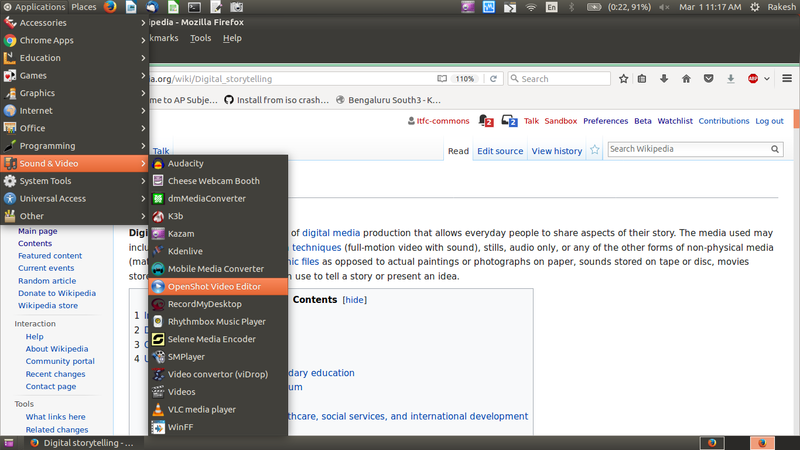Open Universal Access category
The image size is (800, 450).
pos(74,198)
